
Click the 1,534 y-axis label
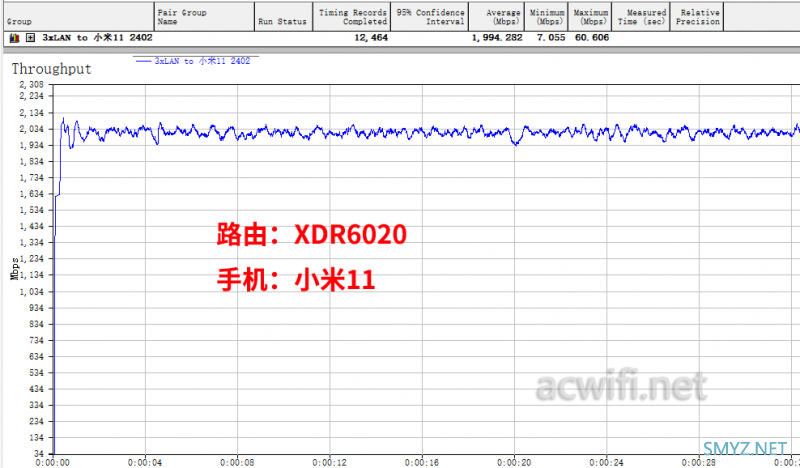coord(32,210)
